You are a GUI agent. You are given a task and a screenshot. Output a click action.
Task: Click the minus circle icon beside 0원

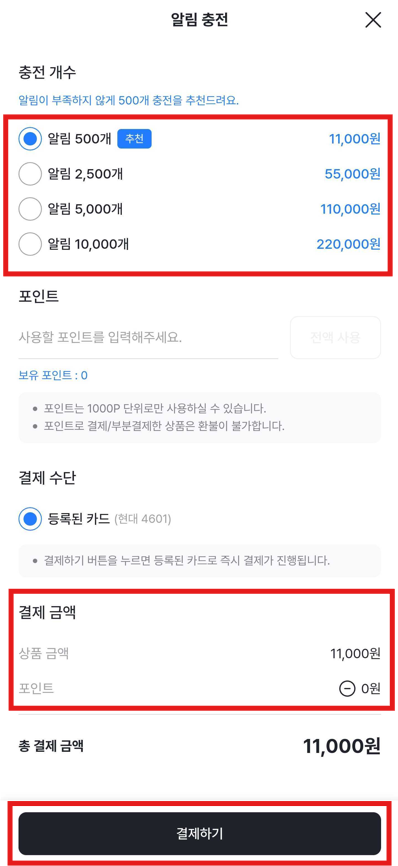pos(347,689)
